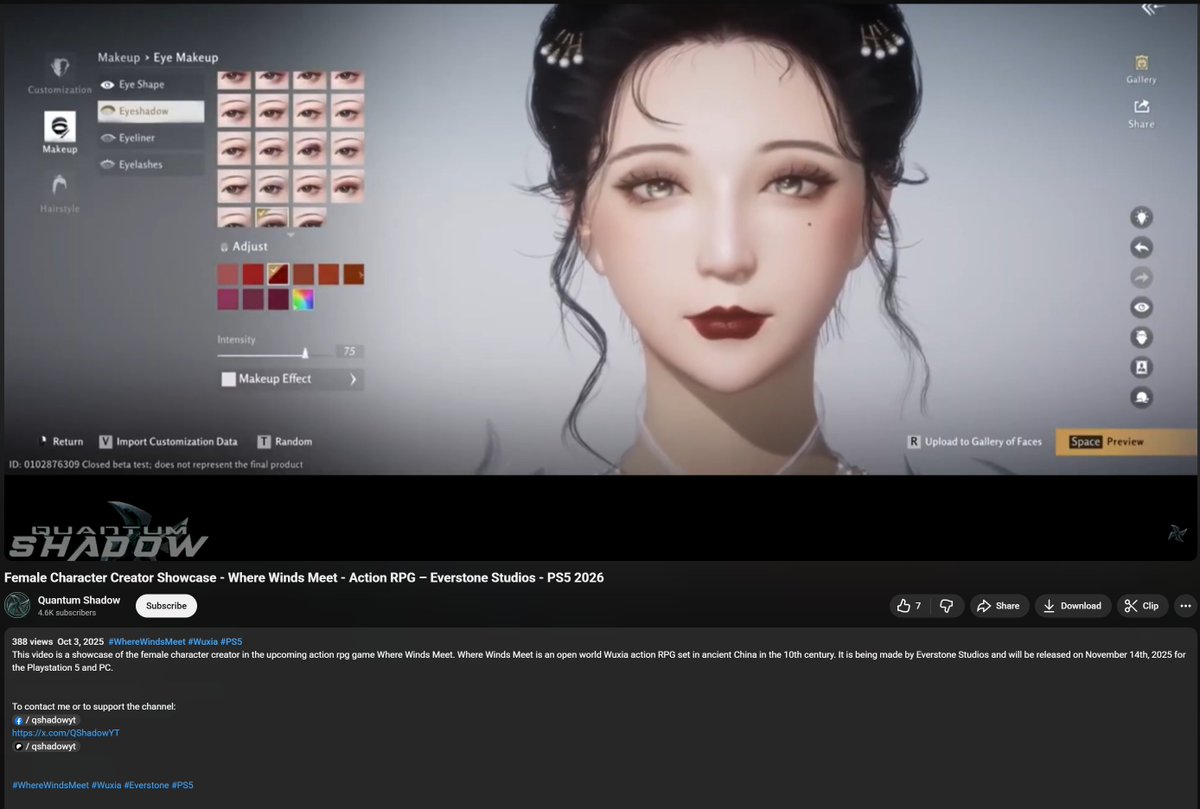Viewport: 1200px width, 809px height.
Task: Open #Wuxia hashtag beside date
Action: [203, 641]
